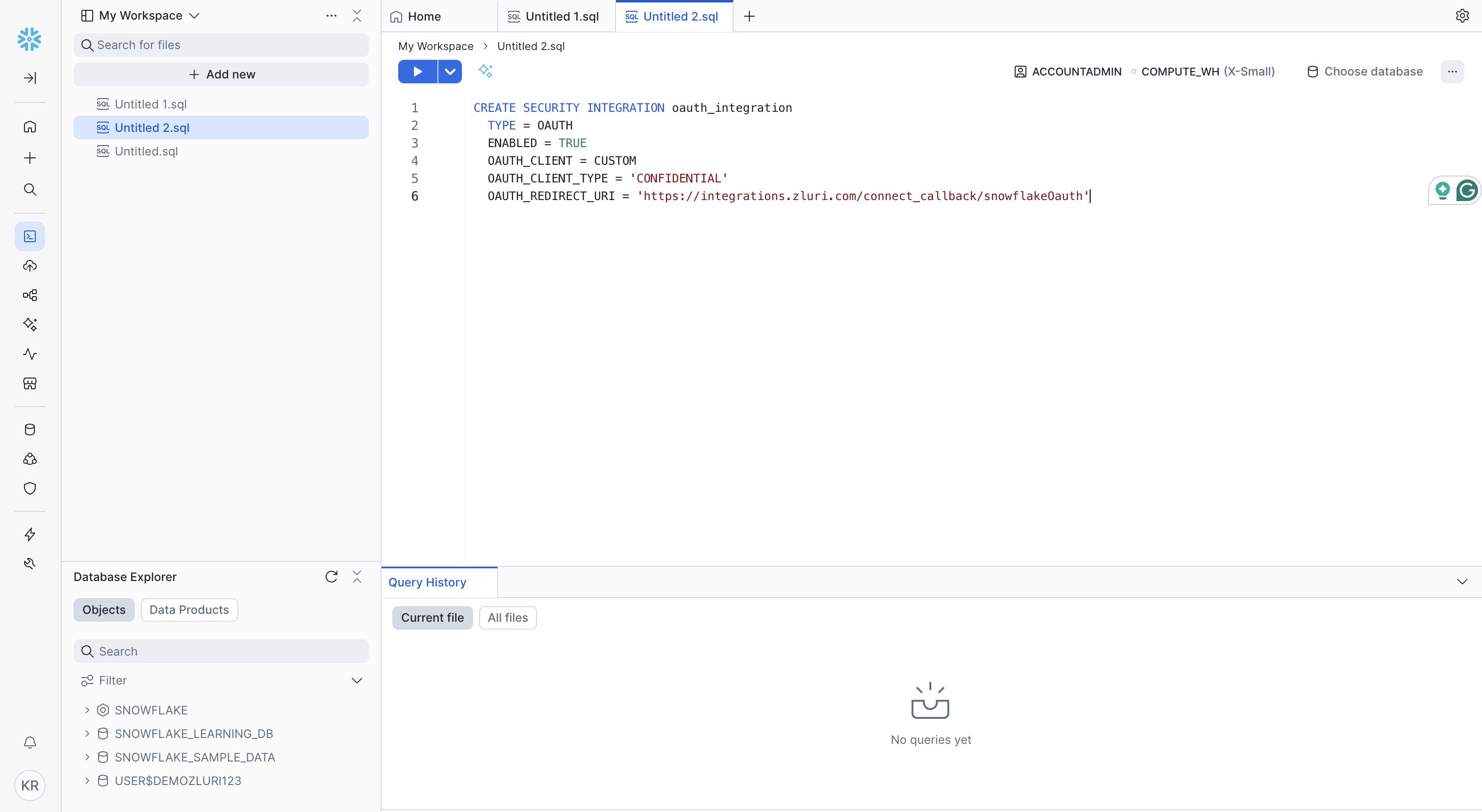
Task: Open the run options dropdown arrow
Action: pyautogui.click(x=450, y=71)
